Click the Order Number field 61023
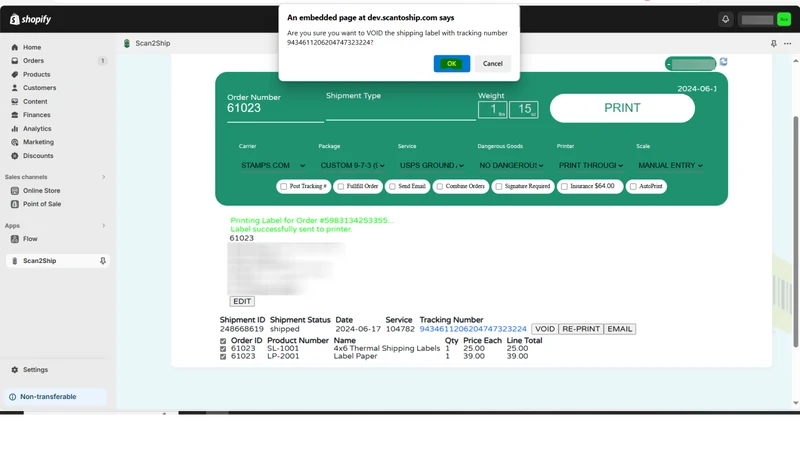800x450 pixels. (x=275, y=109)
